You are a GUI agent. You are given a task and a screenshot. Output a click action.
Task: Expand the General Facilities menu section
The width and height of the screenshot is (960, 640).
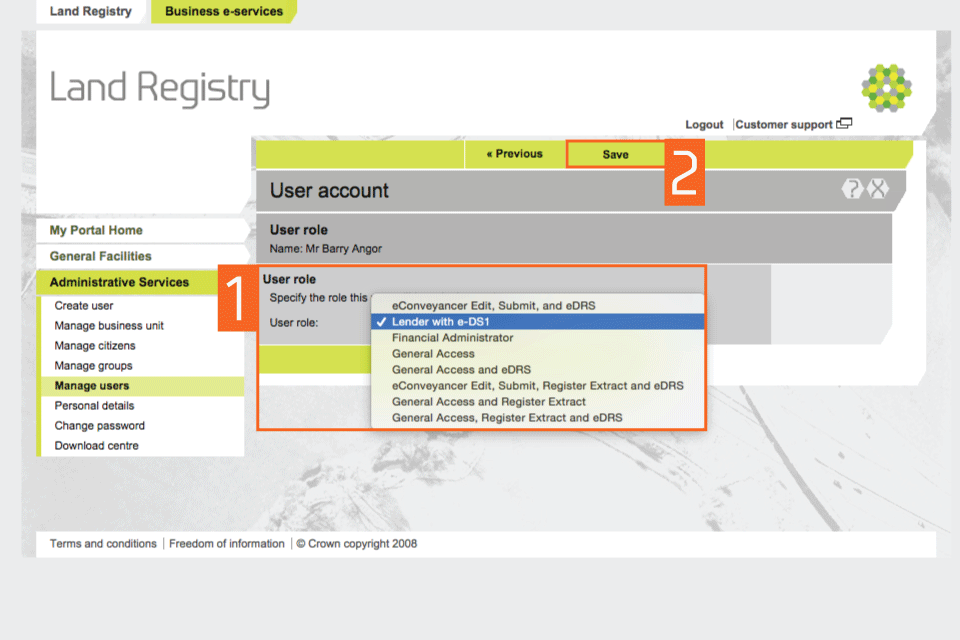click(x=101, y=256)
